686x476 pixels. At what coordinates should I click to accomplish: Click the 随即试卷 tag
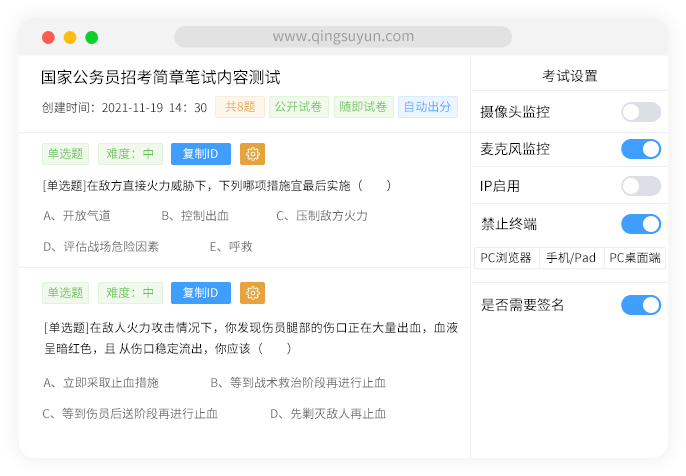[x=362, y=107]
